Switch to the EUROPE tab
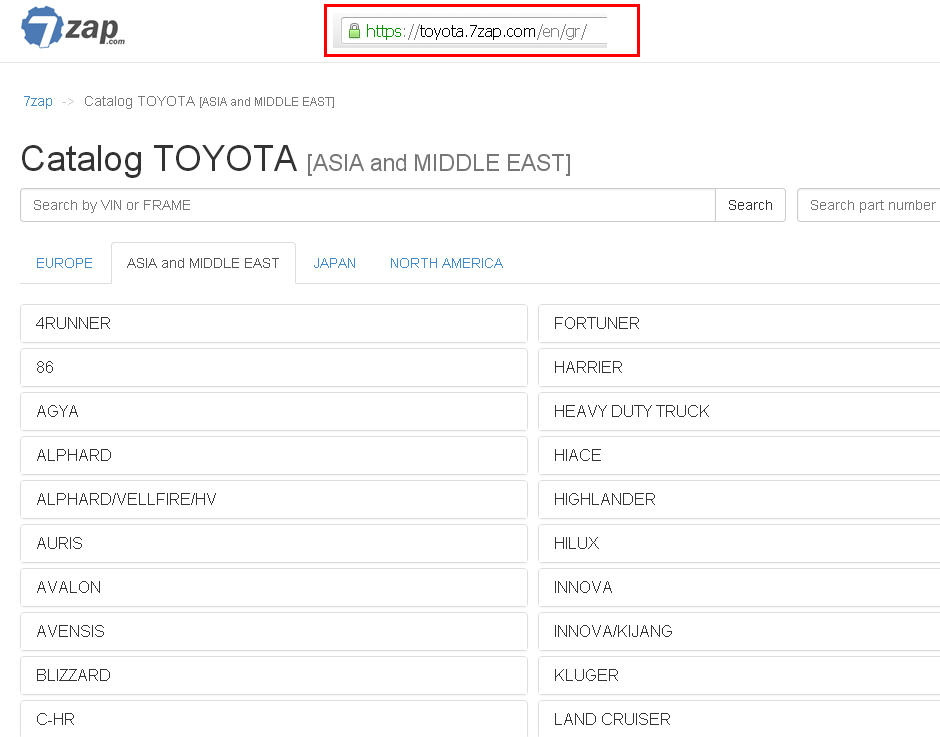This screenshot has height=737, width=940. pos(64,263)
